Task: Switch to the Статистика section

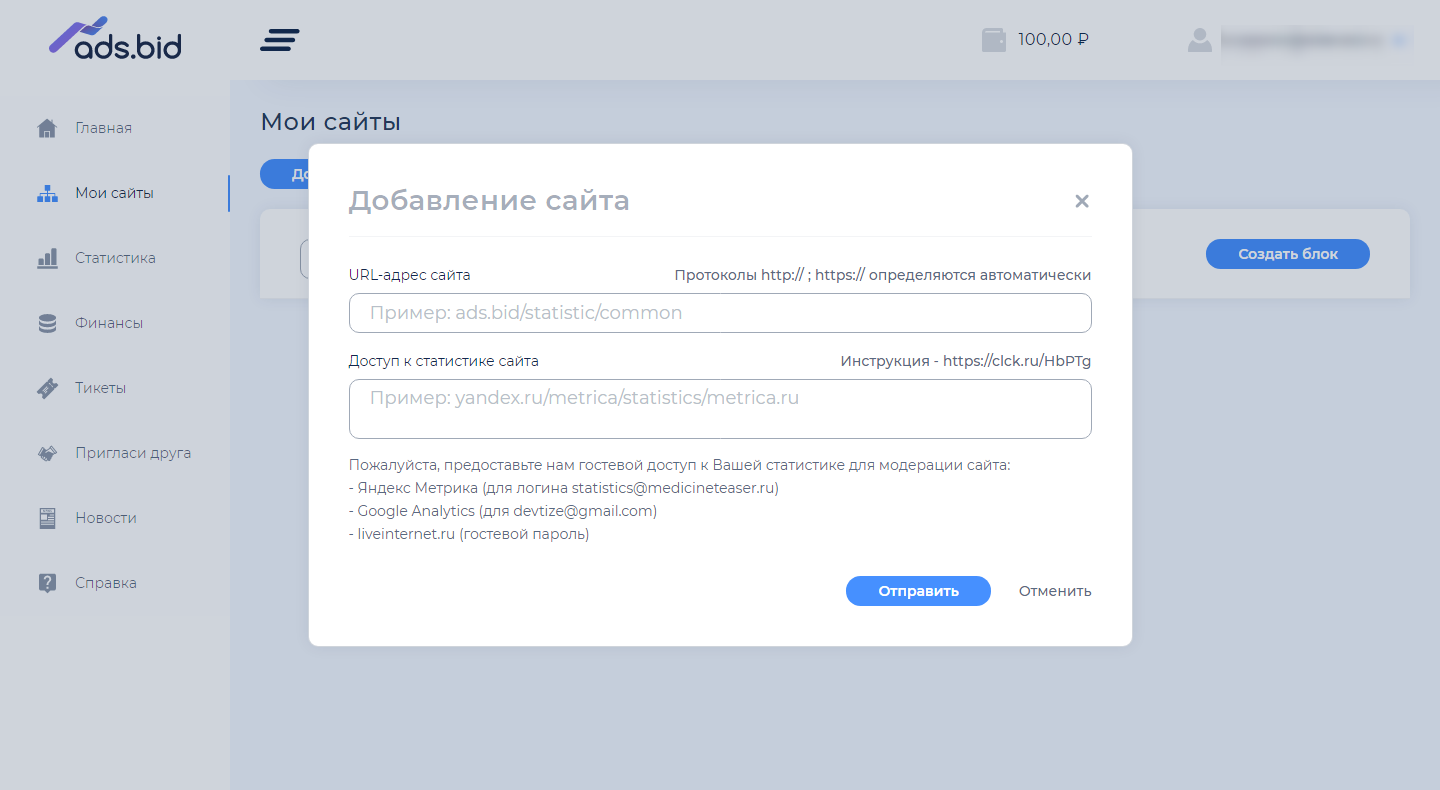Action: tap(115, 257)
